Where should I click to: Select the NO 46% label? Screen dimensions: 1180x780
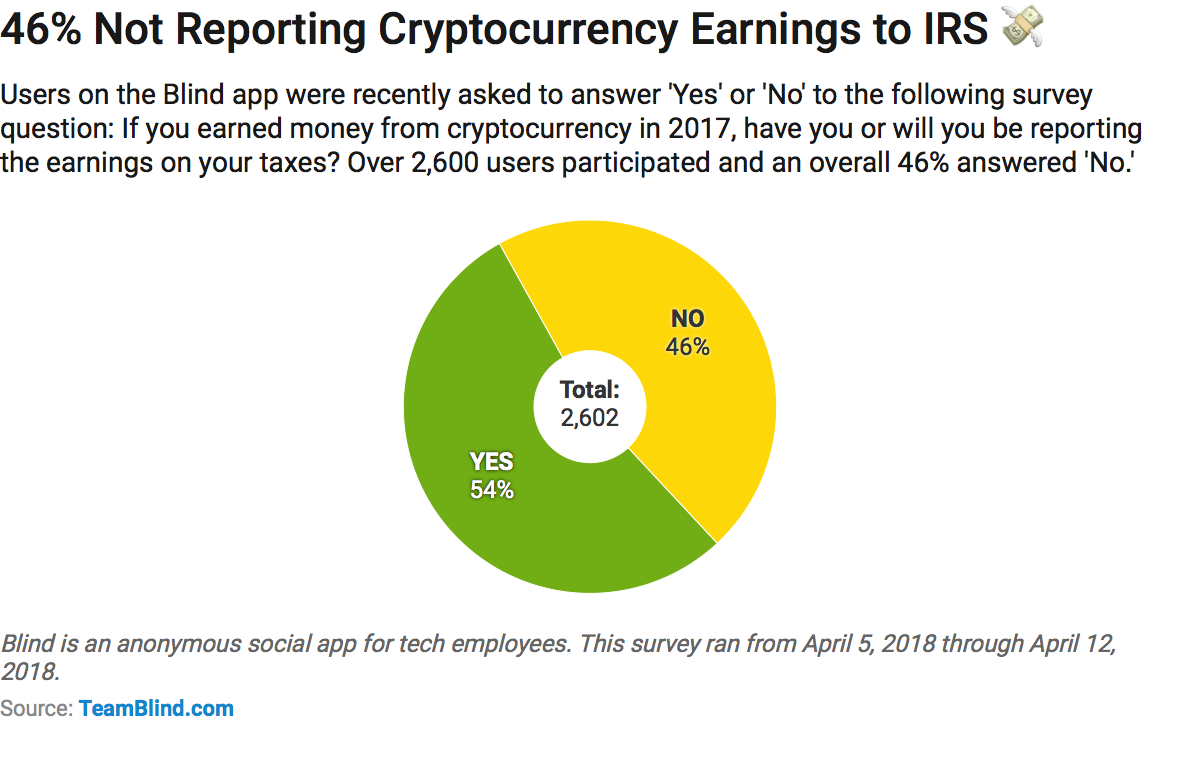688,333
